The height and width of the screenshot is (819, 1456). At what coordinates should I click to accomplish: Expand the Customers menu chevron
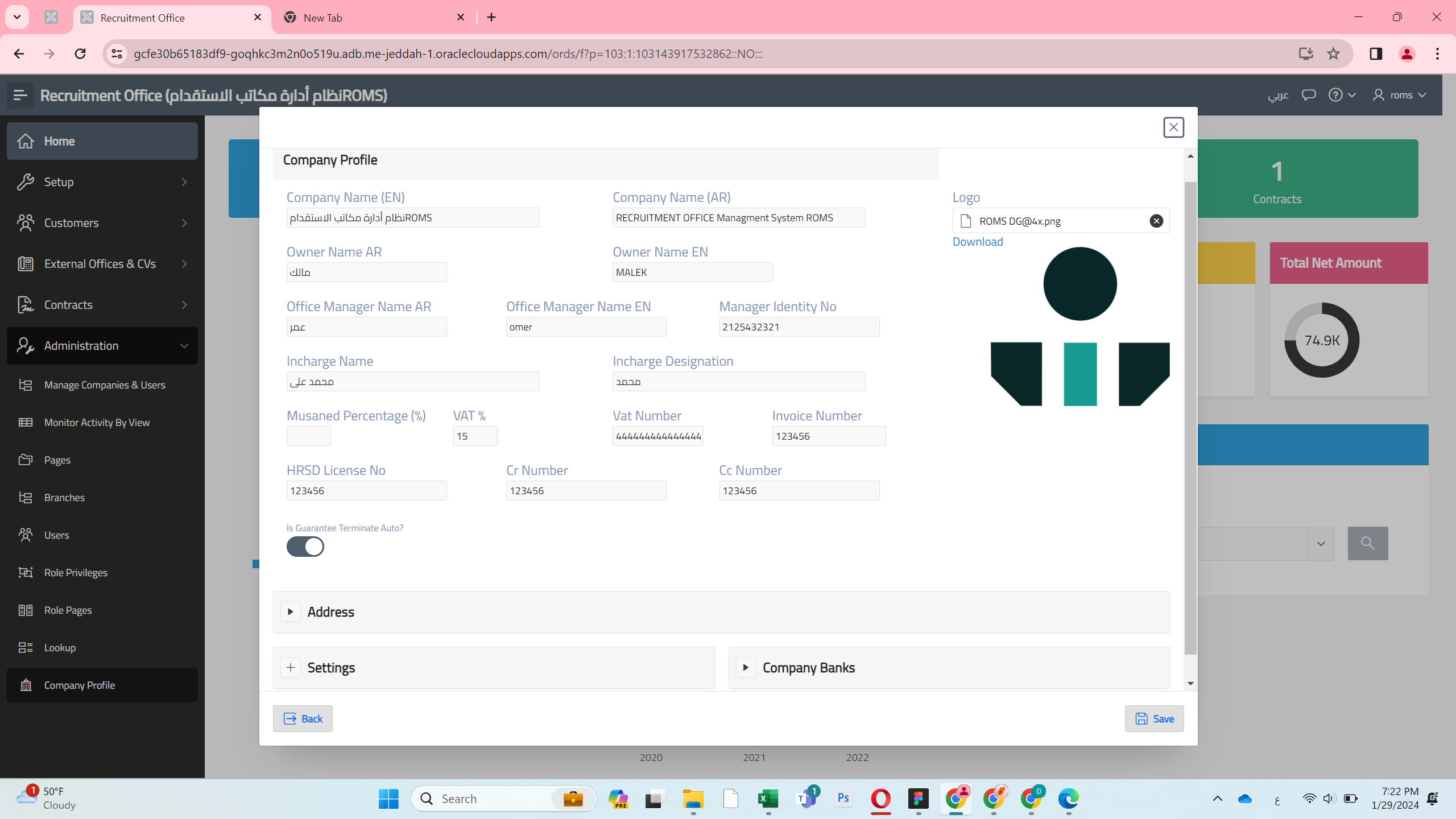pyautogui.click(x=184, y=223)
